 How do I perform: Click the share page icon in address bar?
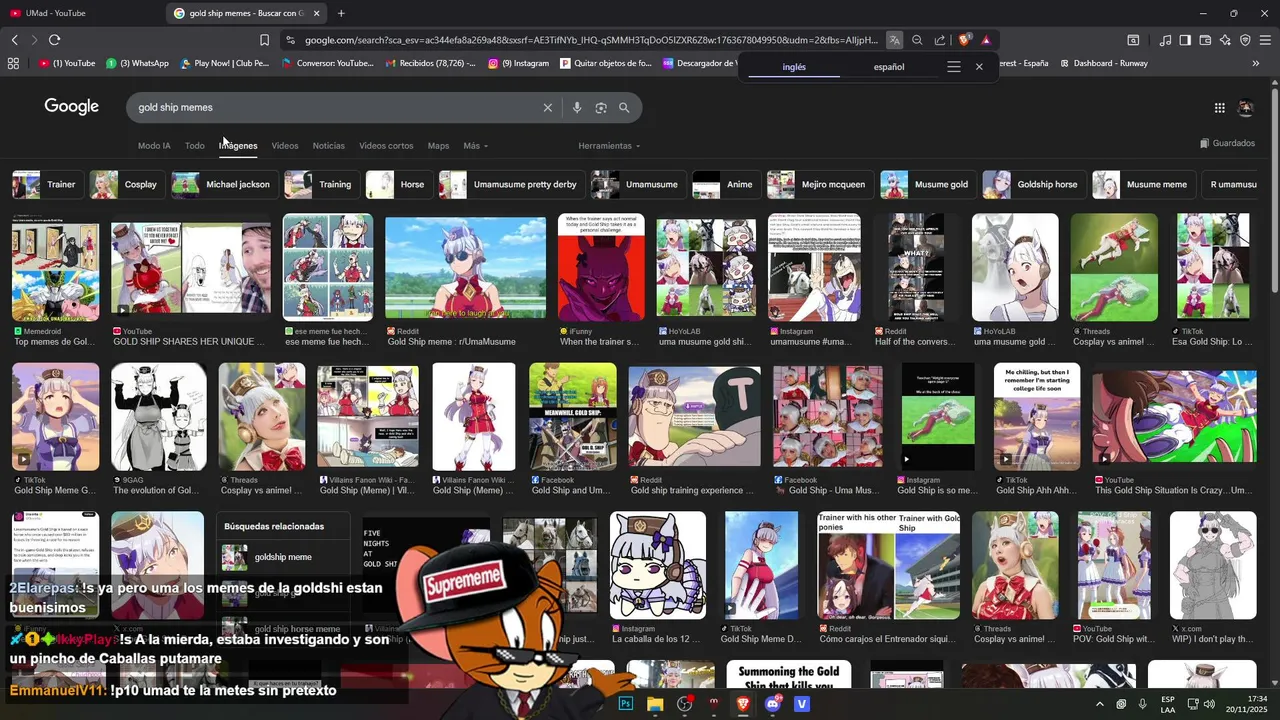(x=940, y=40)
